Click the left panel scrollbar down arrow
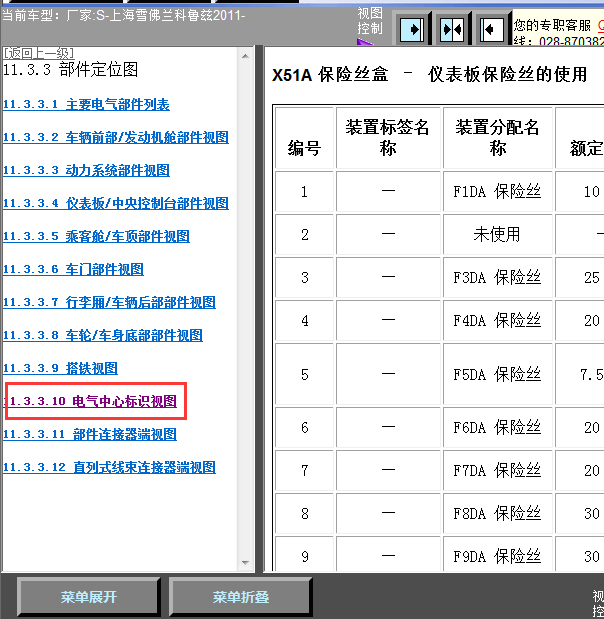 point(245,563)
